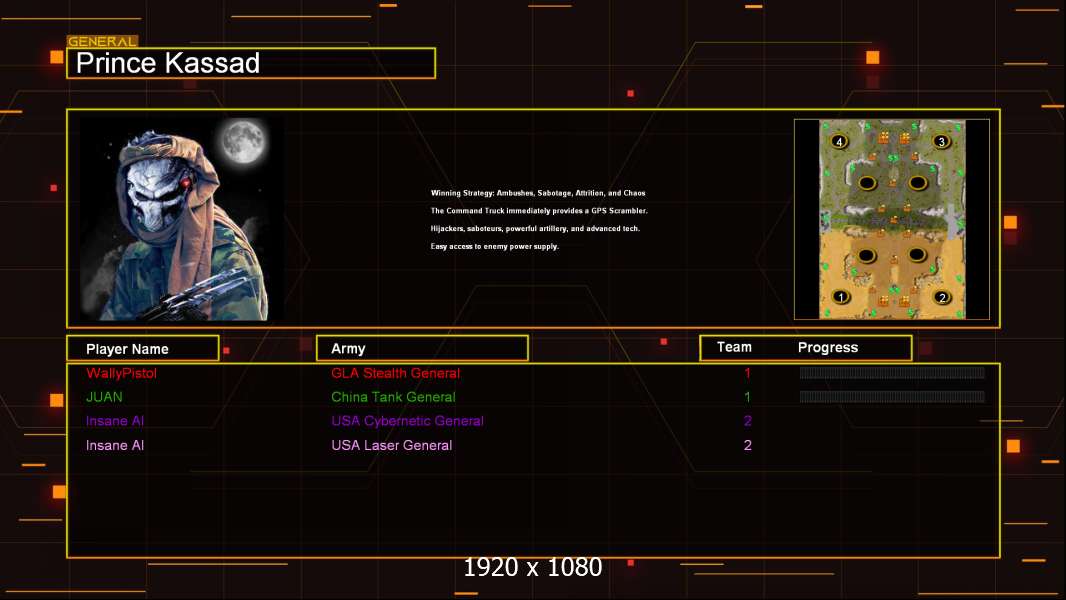Viewport: 1066px width, 600px height.
Task: Click the Easy access to enemy power line
Action: 494,246
